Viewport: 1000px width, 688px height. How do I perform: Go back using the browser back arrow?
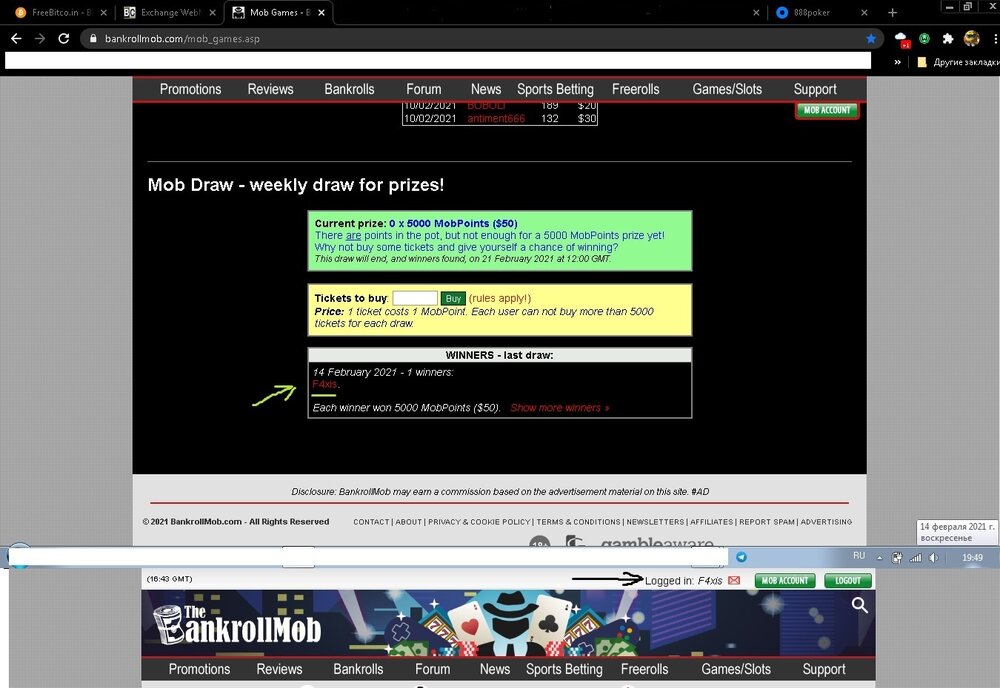(16, 39)
